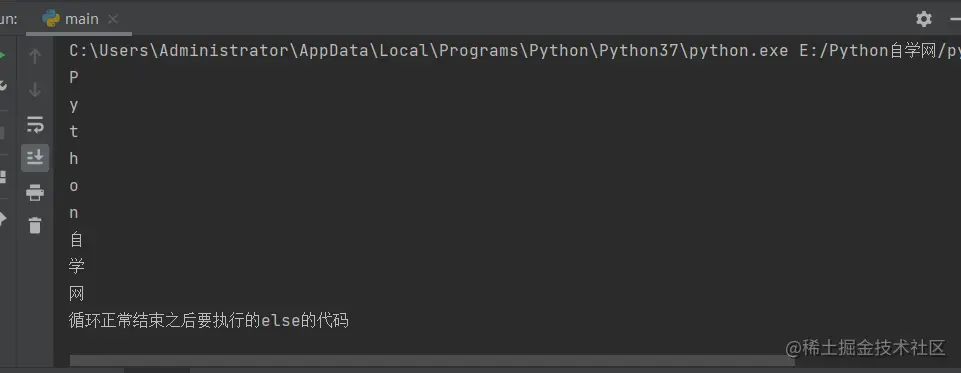Click the Print console output icon
The image size is (961, 373).
[x=35, y=192]
